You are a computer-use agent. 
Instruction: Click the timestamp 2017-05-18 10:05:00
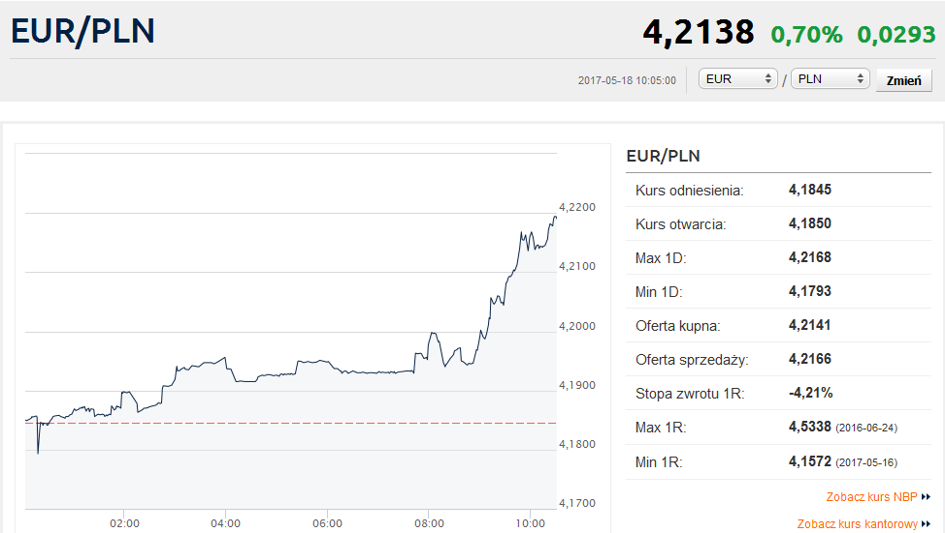pos(627,80)
